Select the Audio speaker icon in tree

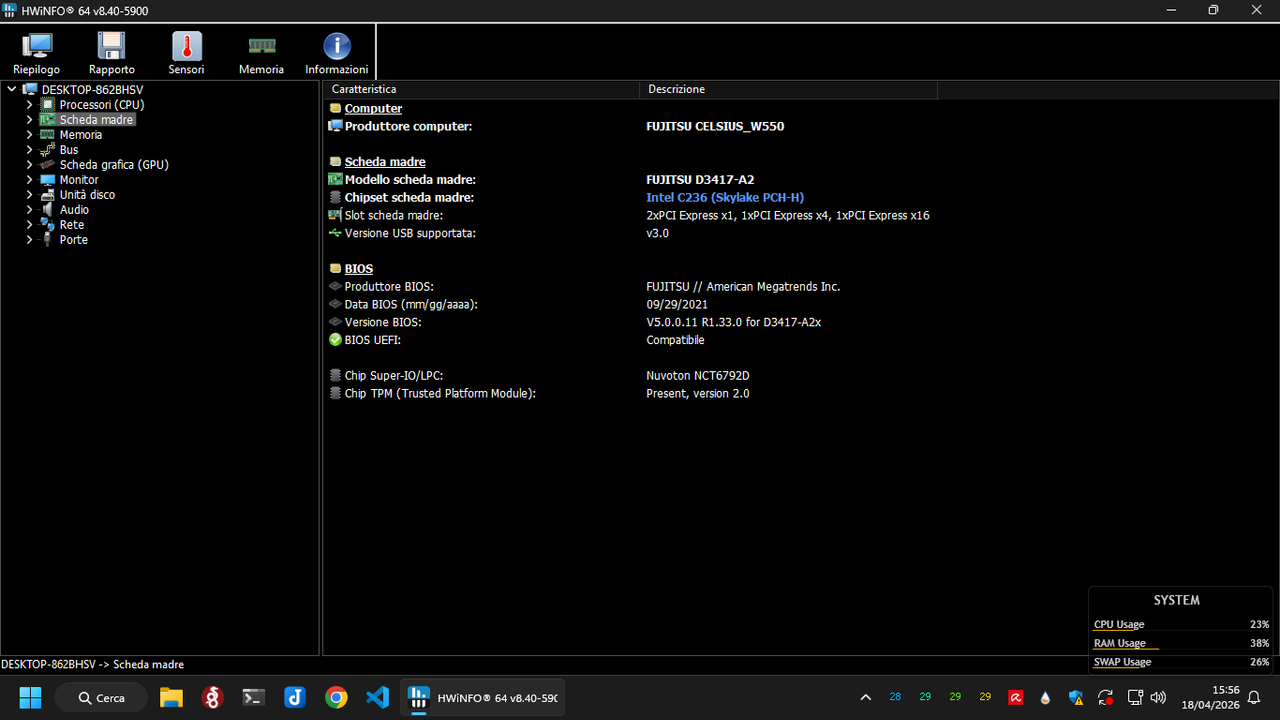pyautogui.click(x=47, y=209)
